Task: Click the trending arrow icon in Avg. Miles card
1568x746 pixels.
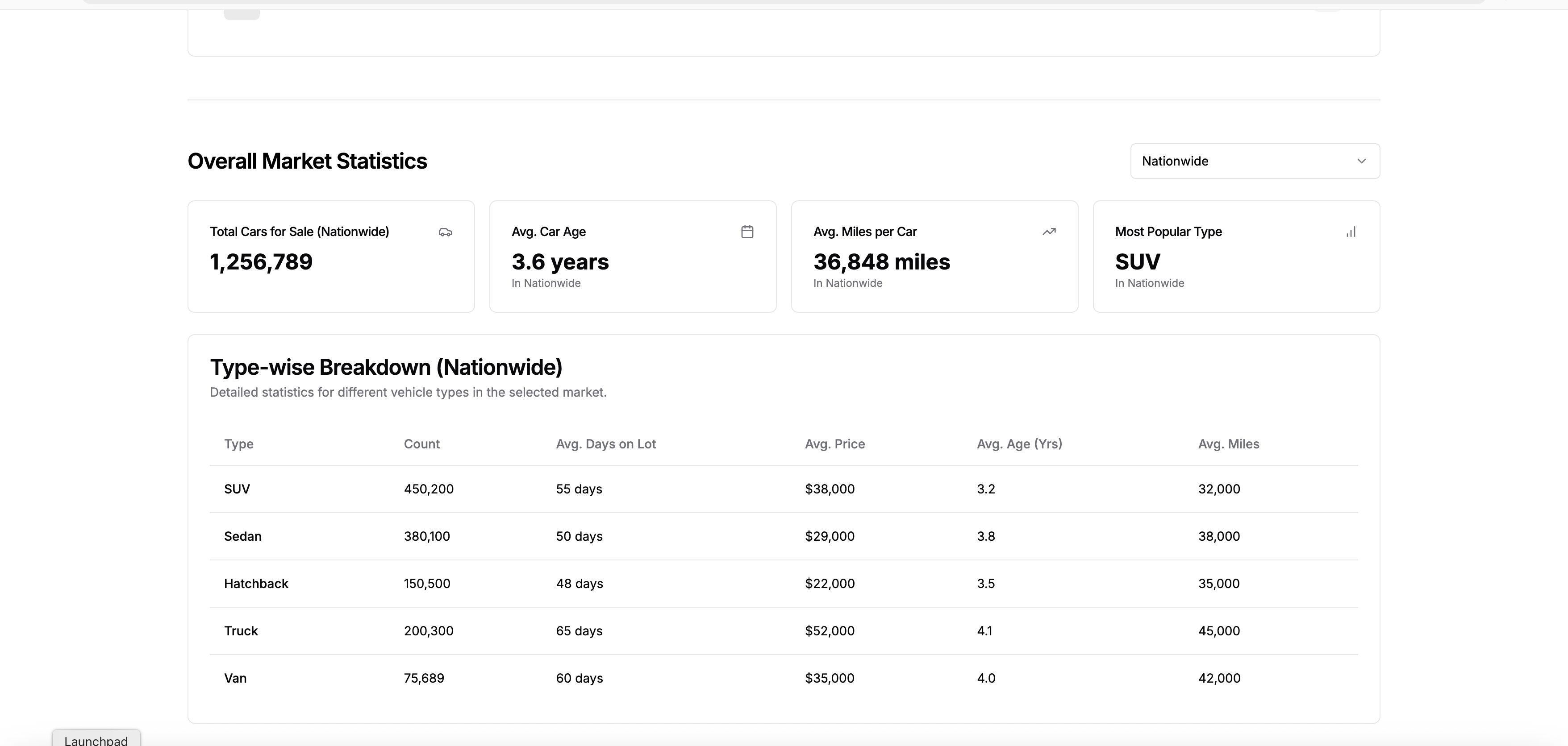Action: [x=1049, y=232]
